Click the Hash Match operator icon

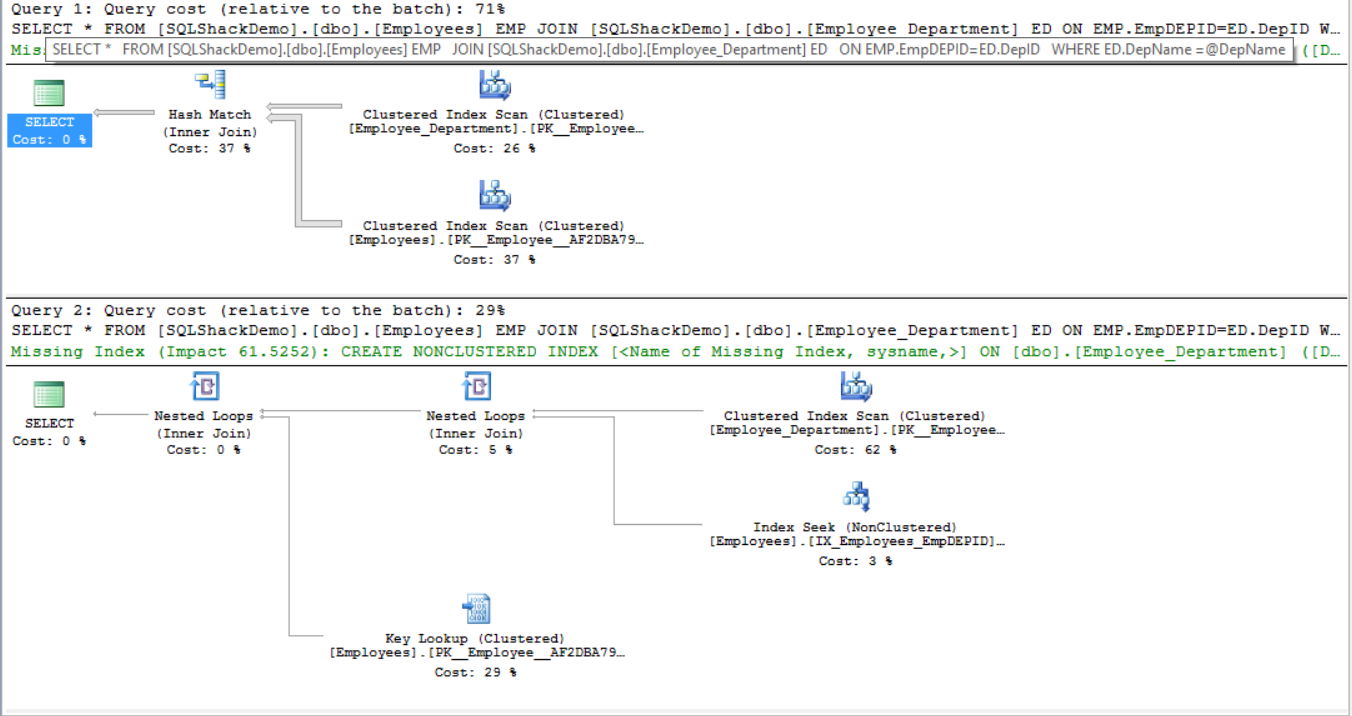click(210, 86)
